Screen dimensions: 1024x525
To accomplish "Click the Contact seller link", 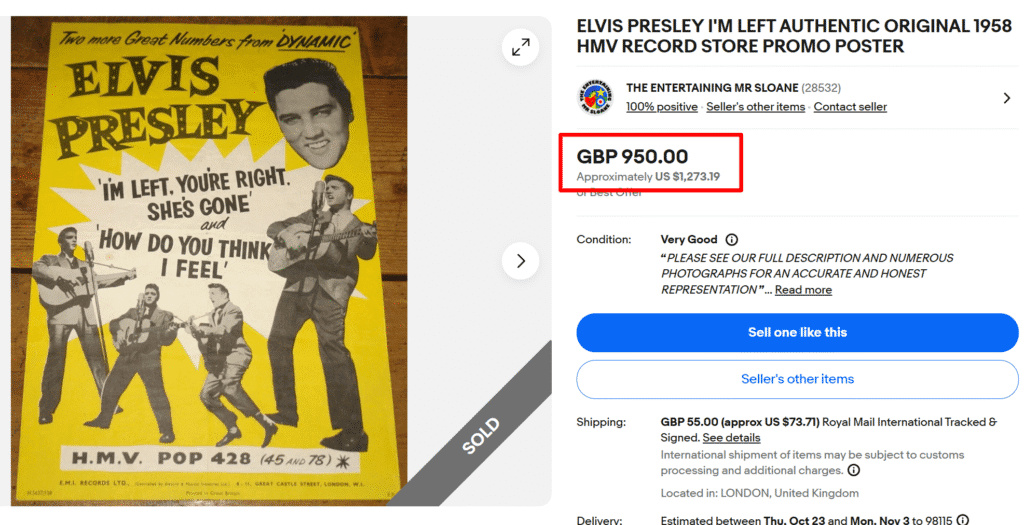I will point(850,107).
